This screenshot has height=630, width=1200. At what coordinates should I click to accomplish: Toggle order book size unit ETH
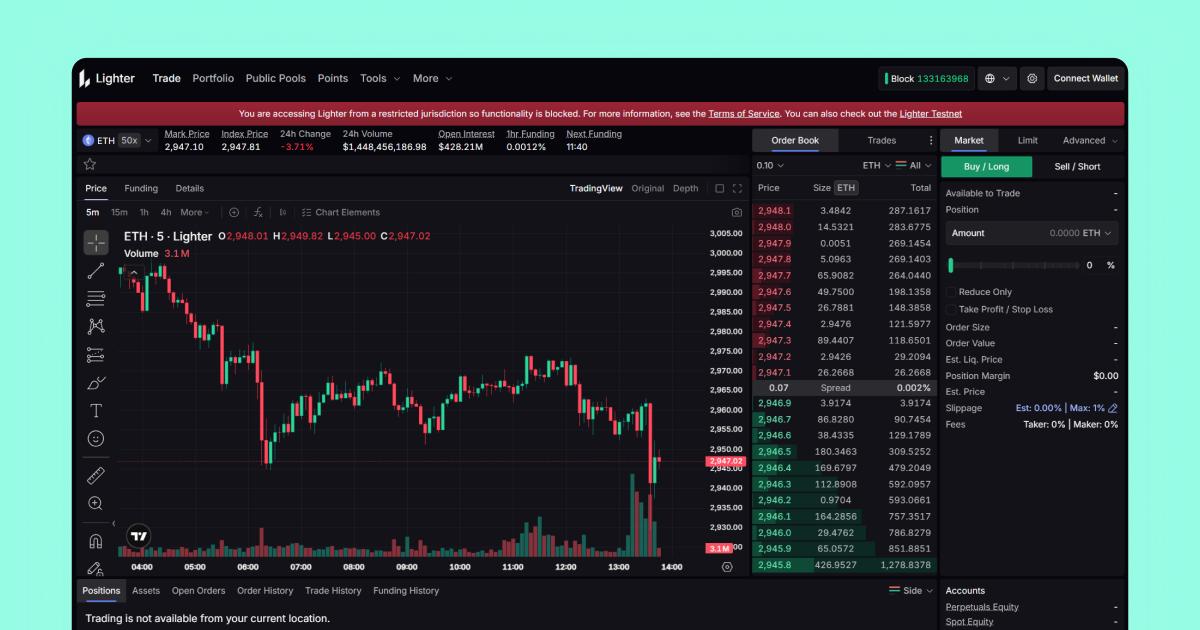tap(846, 187)
